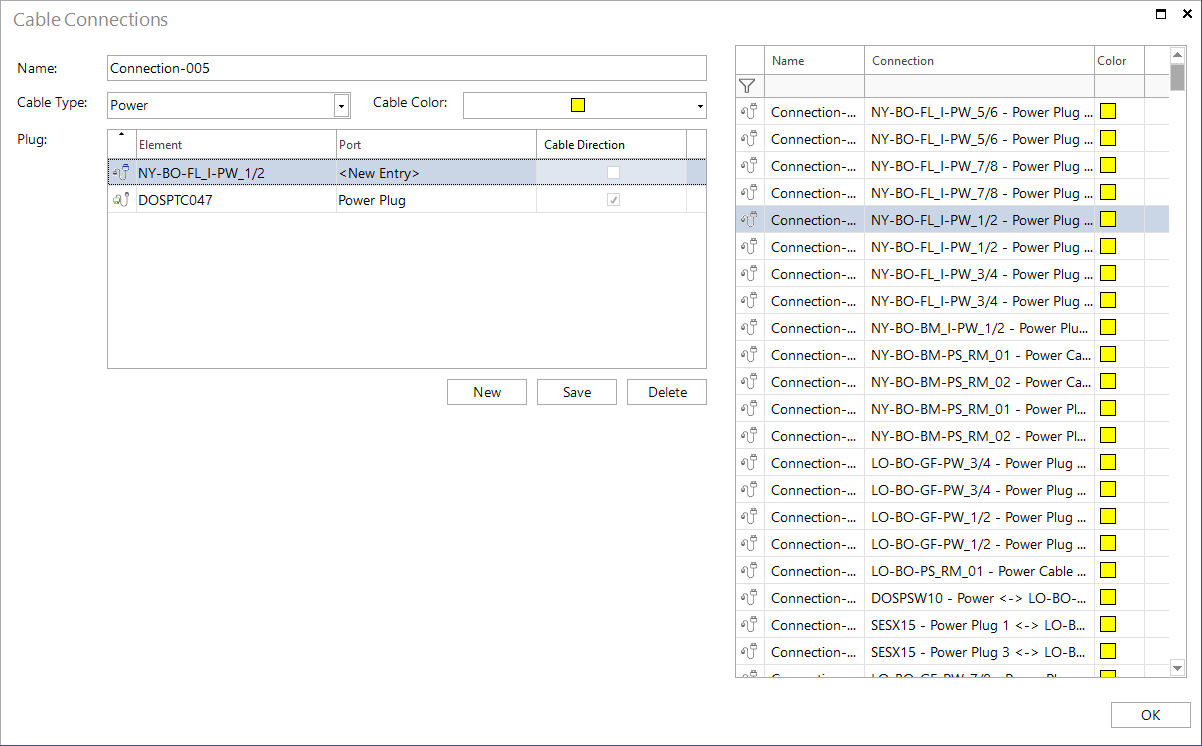Click the filter funnel icon in the grid
This screenshot has width=1202, height=746.
pyautogui.click(x=747, y=86)
